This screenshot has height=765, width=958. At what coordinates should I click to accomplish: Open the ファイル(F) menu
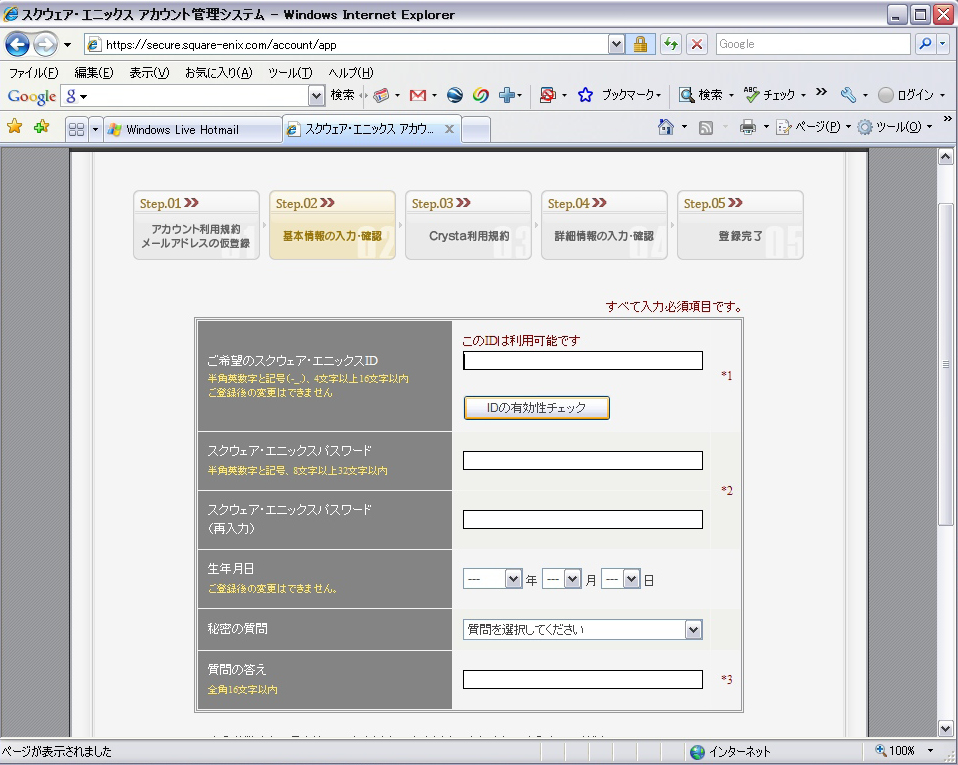34,73
